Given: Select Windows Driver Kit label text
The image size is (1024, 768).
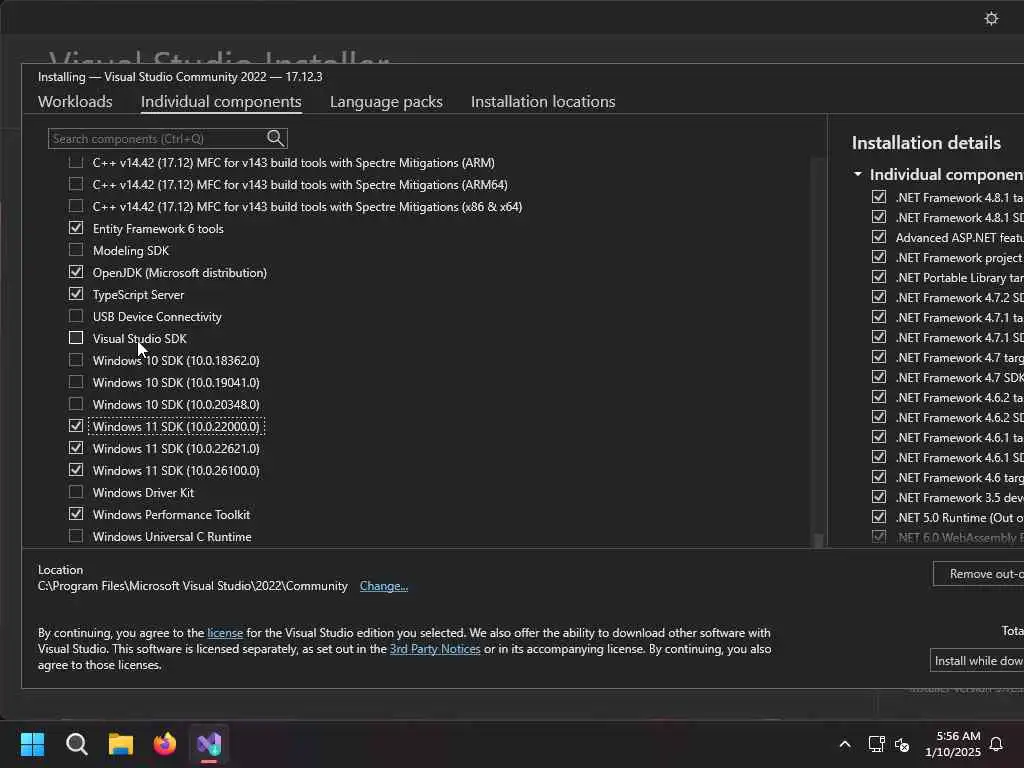Looking at the screenshot, I should [143, 492].
